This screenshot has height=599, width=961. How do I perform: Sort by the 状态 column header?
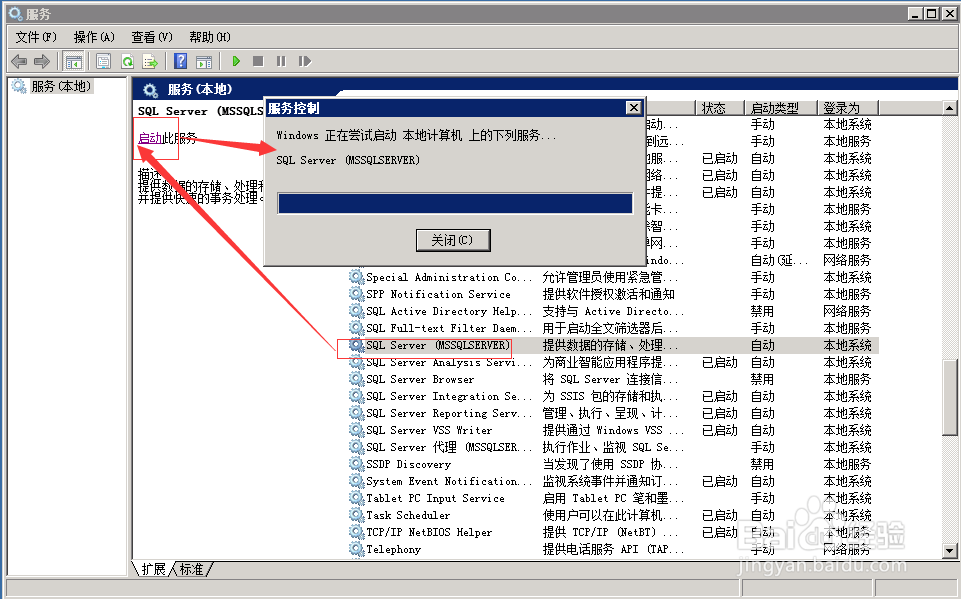[720, 109]
